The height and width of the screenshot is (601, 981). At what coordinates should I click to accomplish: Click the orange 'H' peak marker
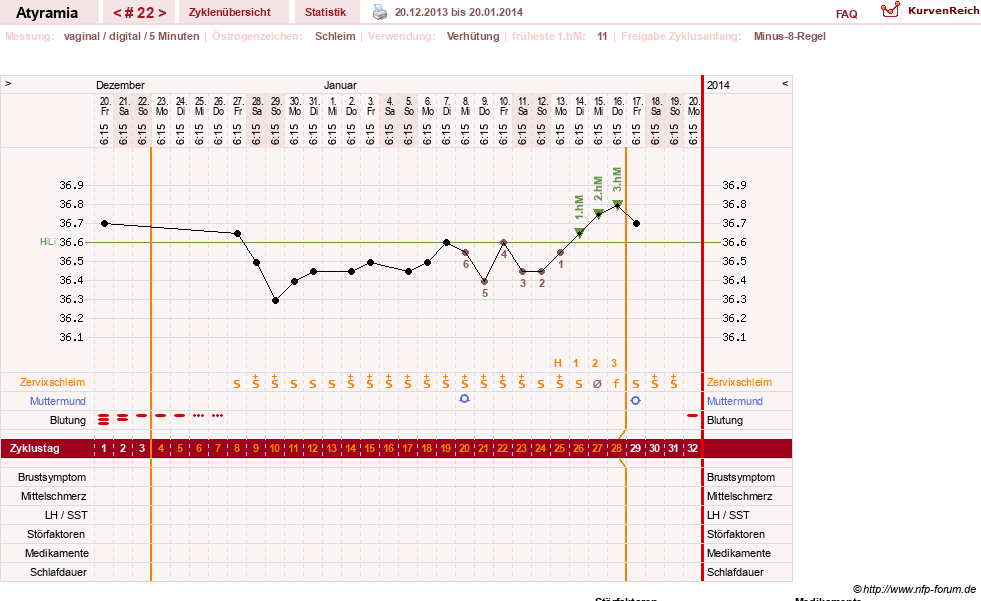pyautogui.click(x=558, y=363)
